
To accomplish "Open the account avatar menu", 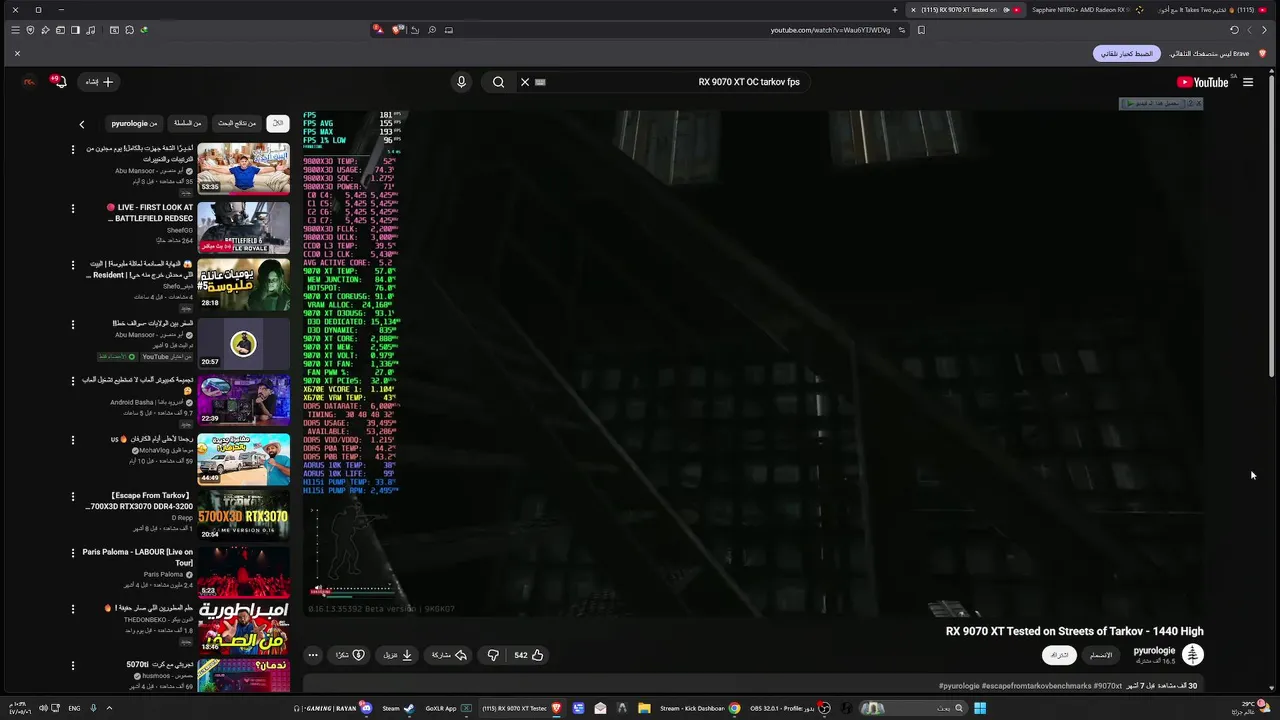I will (29, 81).
